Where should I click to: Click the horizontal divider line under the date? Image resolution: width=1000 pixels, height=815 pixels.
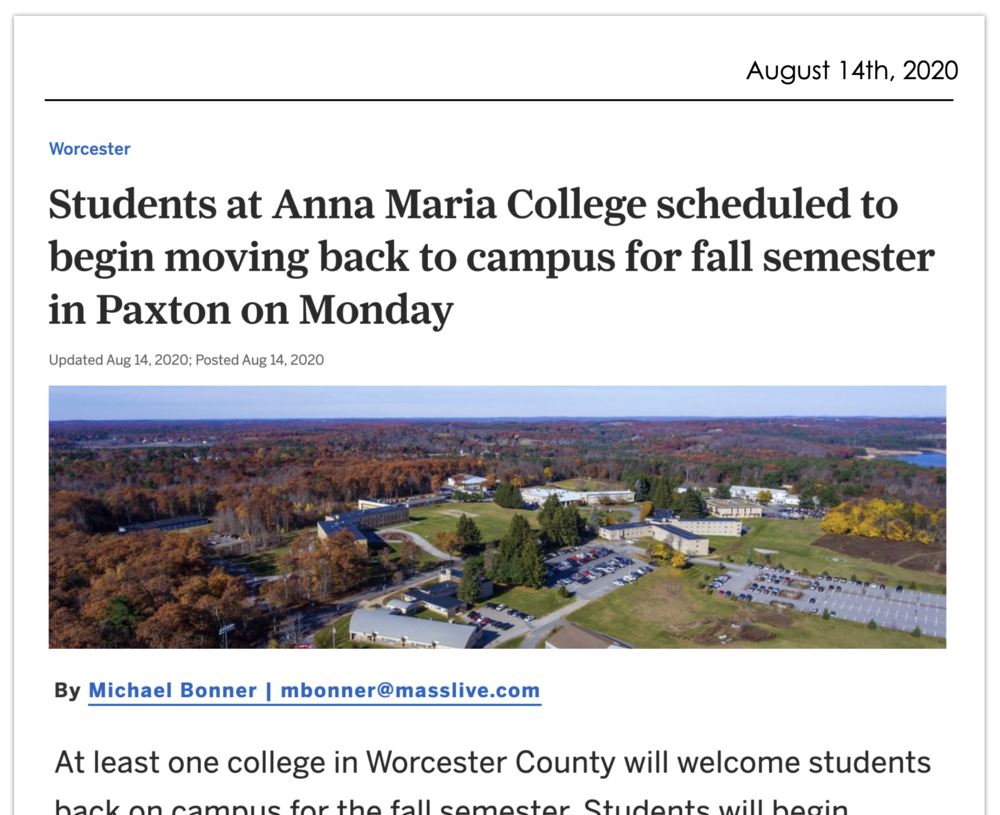pyautogui.click(x=498, y=100)
